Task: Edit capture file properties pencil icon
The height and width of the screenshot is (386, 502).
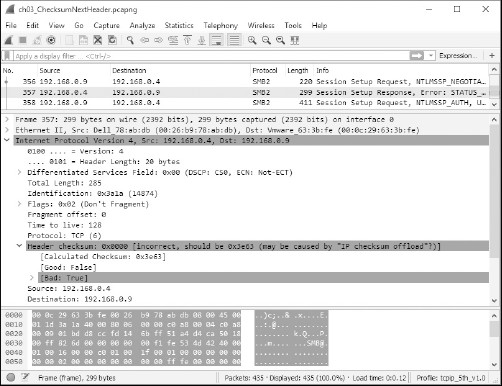Action: 25,377
